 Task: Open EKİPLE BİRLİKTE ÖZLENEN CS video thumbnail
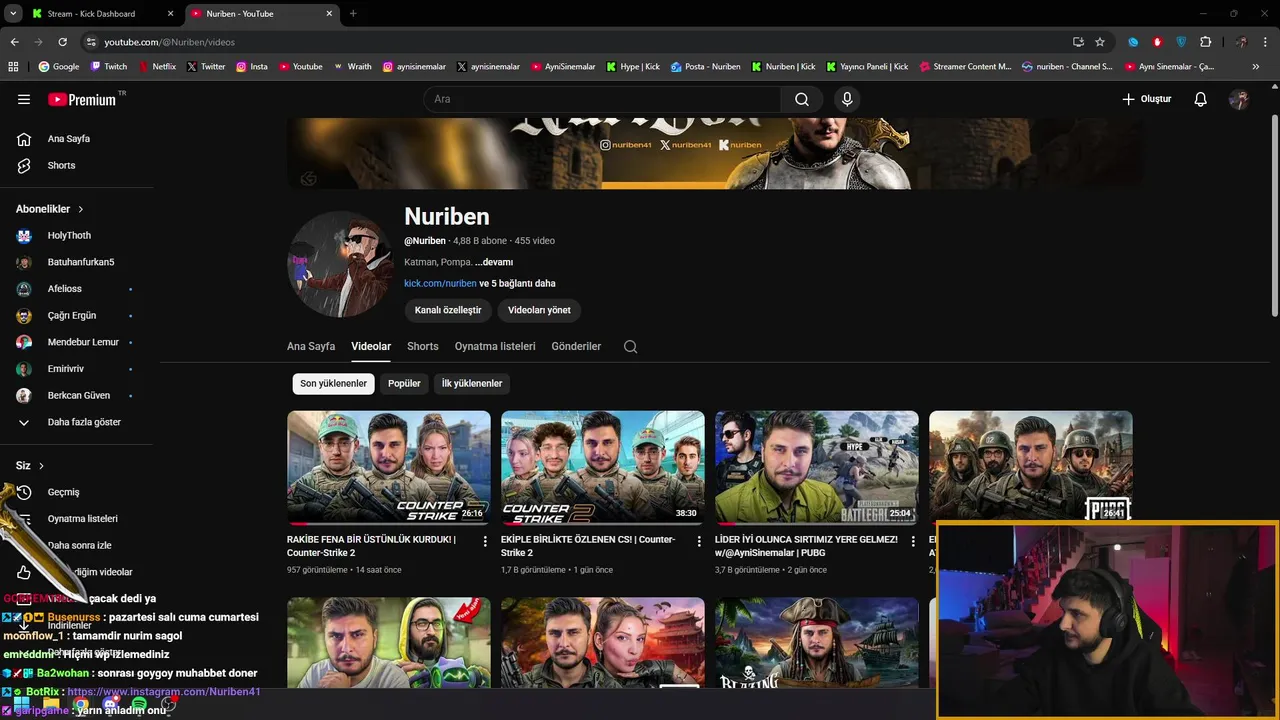[603, 468]
